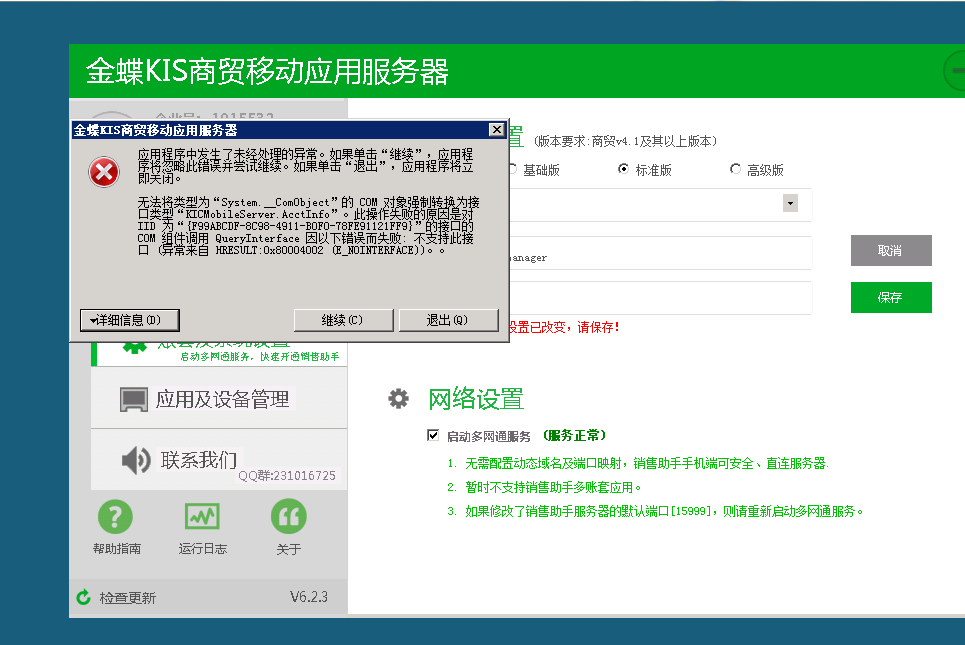This screenshot has height=645, width=965.
Task: Click the 关于 label
Action: click(x=289, y=548)
